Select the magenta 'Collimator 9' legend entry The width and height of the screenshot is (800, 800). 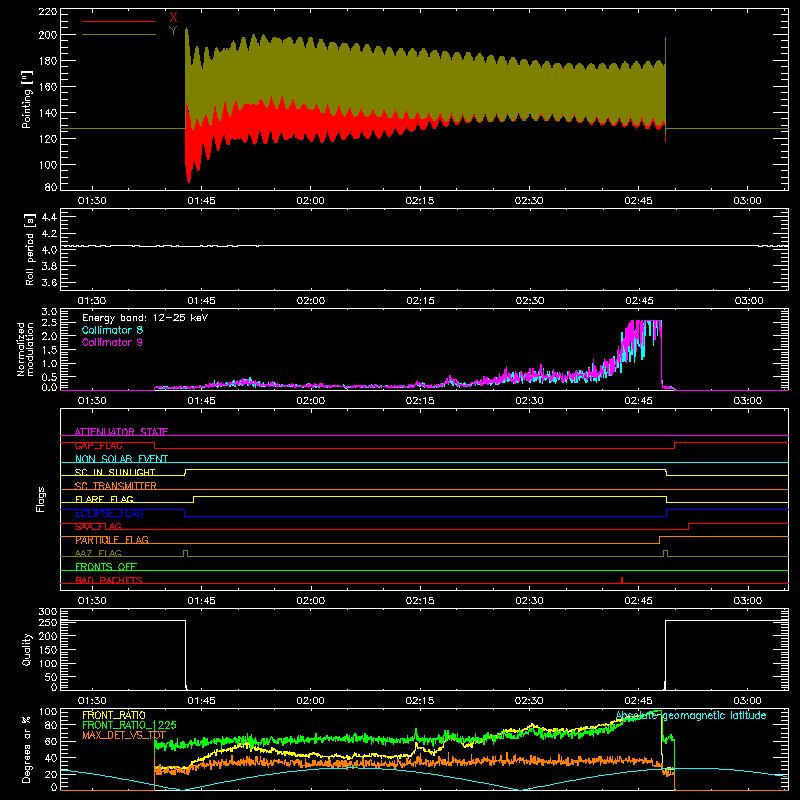(x=112, y=342)
